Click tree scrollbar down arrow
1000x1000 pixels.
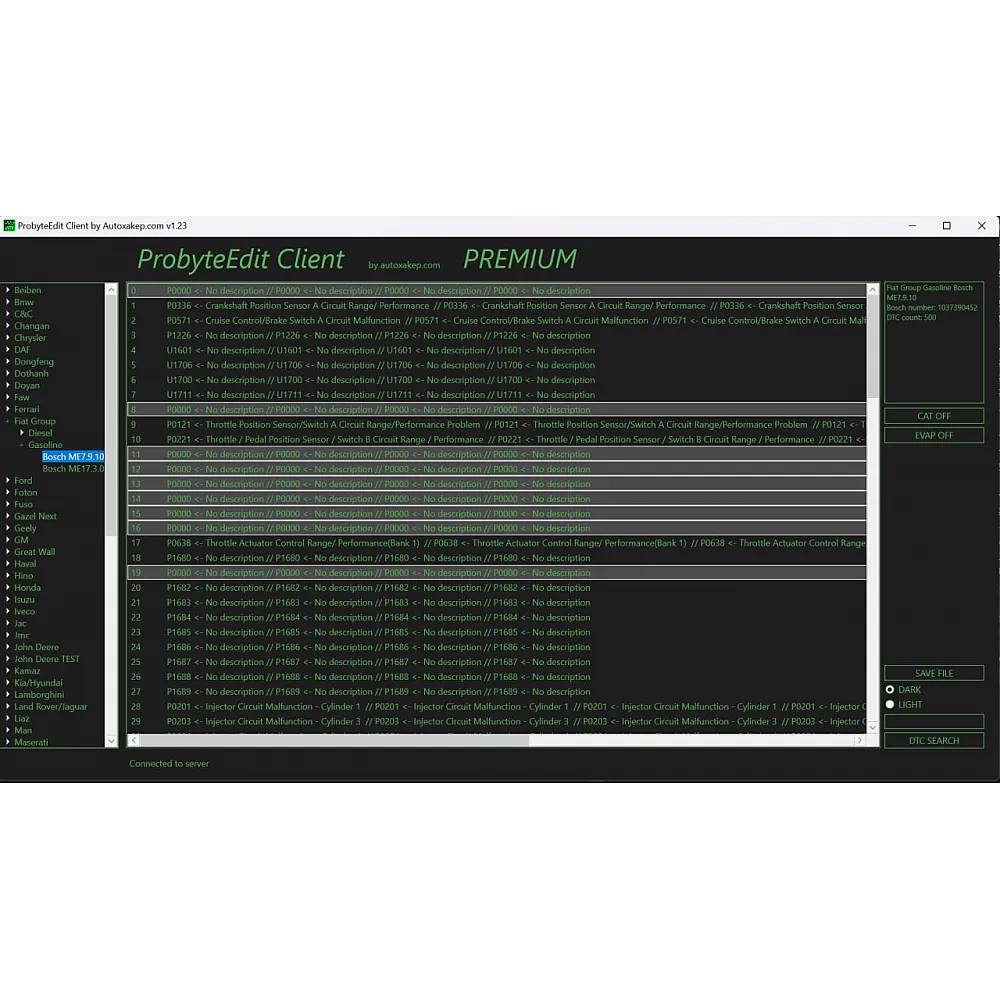click(x=111, y=741)
